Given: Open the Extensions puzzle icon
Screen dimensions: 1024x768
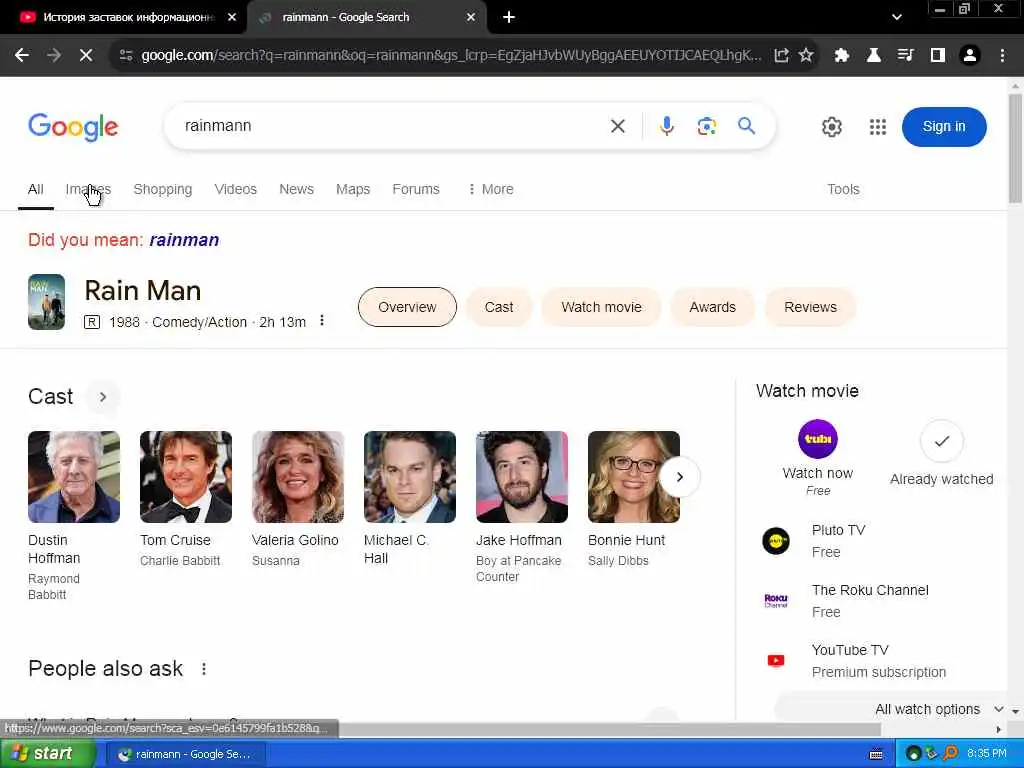Looking at the screenshot, I should coord(841,56).
